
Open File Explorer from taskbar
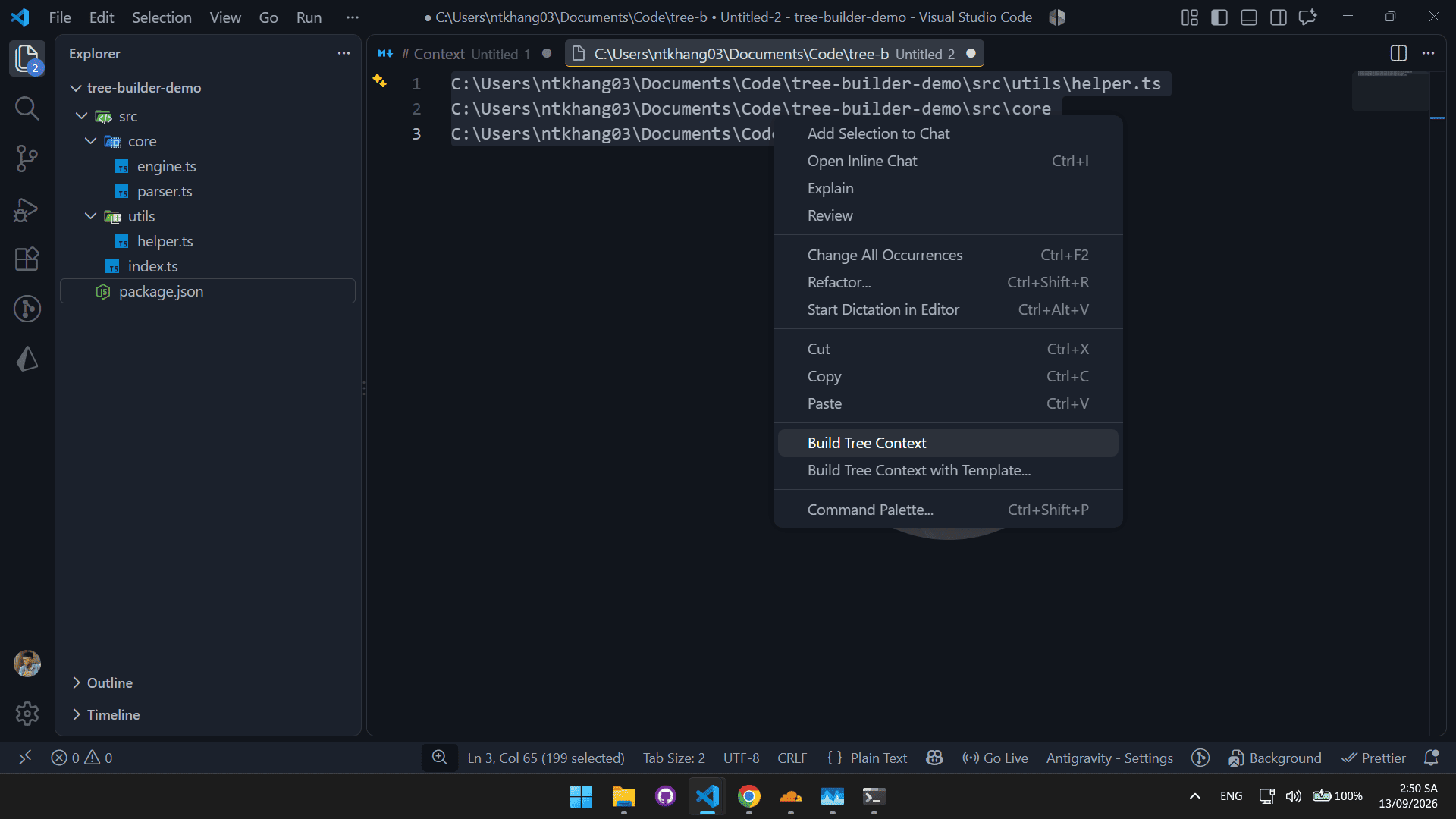(624, 796)
